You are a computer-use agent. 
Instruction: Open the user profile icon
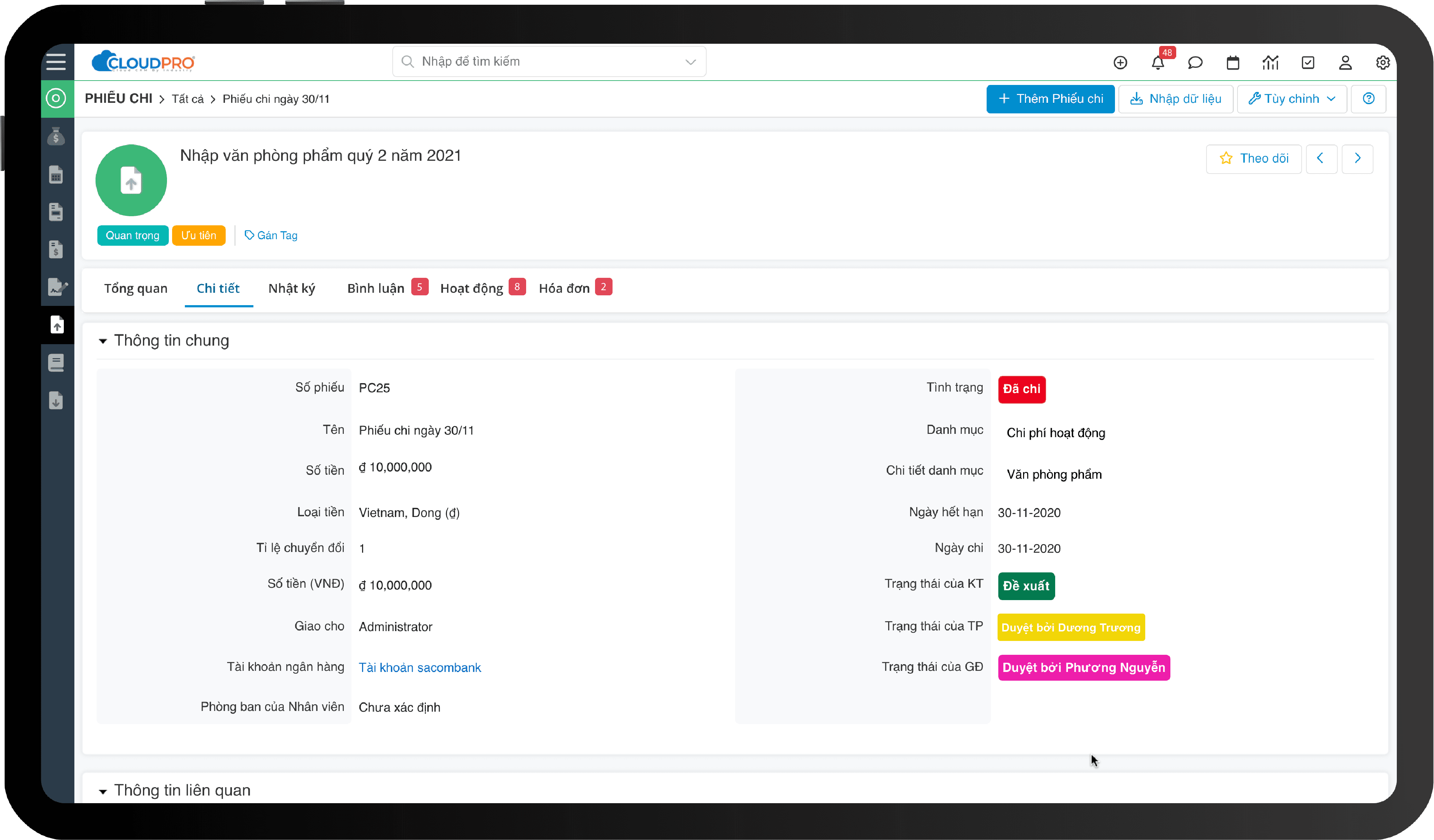pos(1345,63)
